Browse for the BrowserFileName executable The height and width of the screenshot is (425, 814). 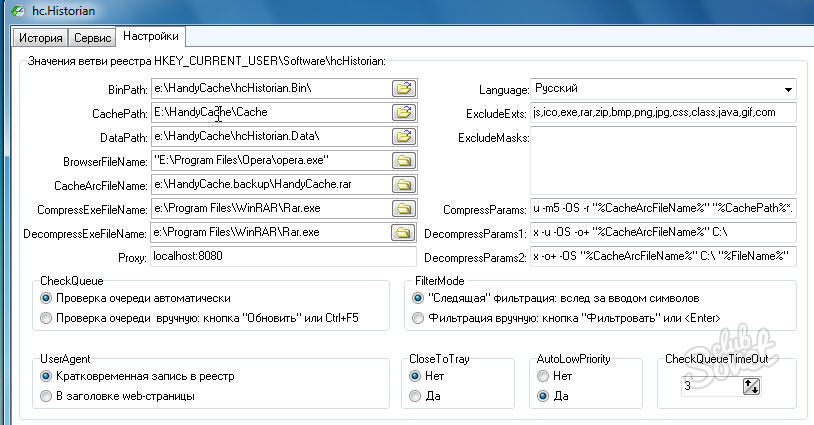coord(403,160)
